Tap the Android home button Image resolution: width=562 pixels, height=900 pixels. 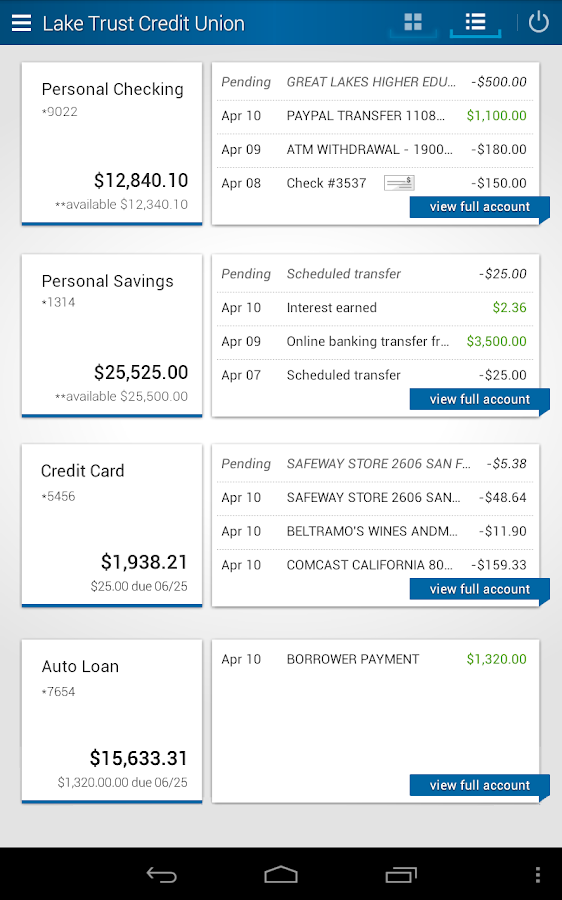pyautogui.click(x=281, y=874)
